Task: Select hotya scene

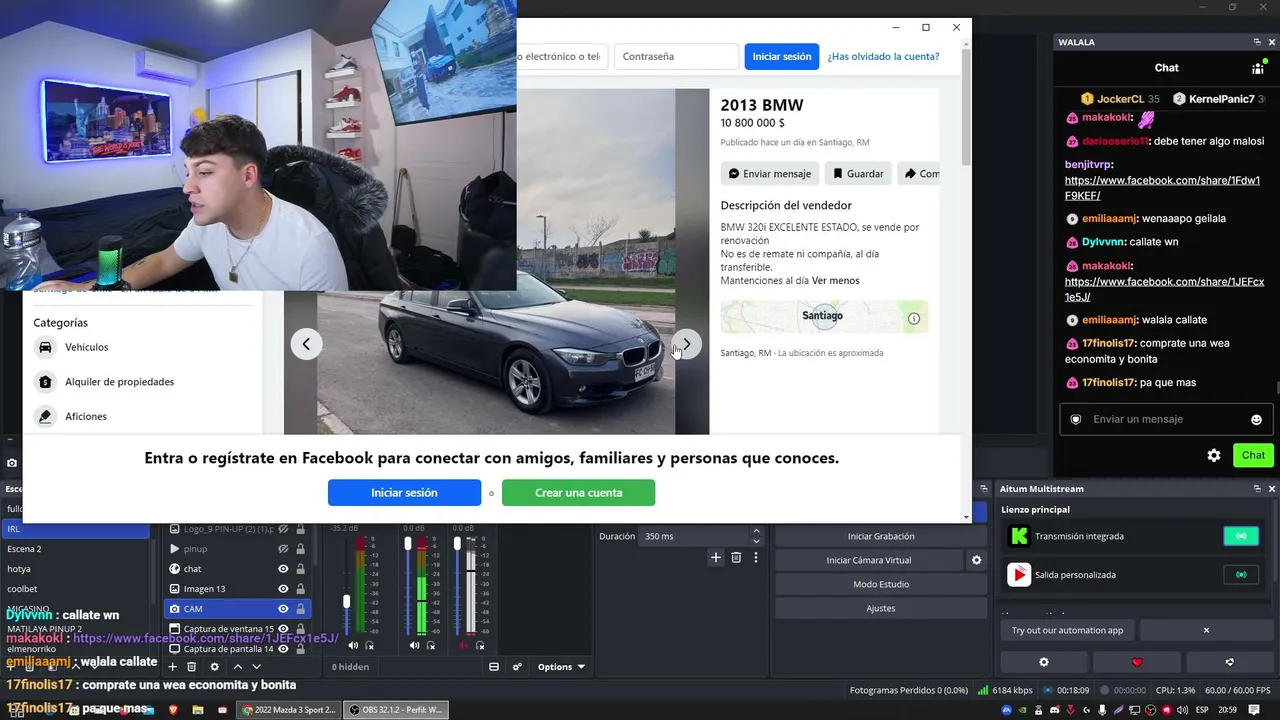Action: click(76, 569)
